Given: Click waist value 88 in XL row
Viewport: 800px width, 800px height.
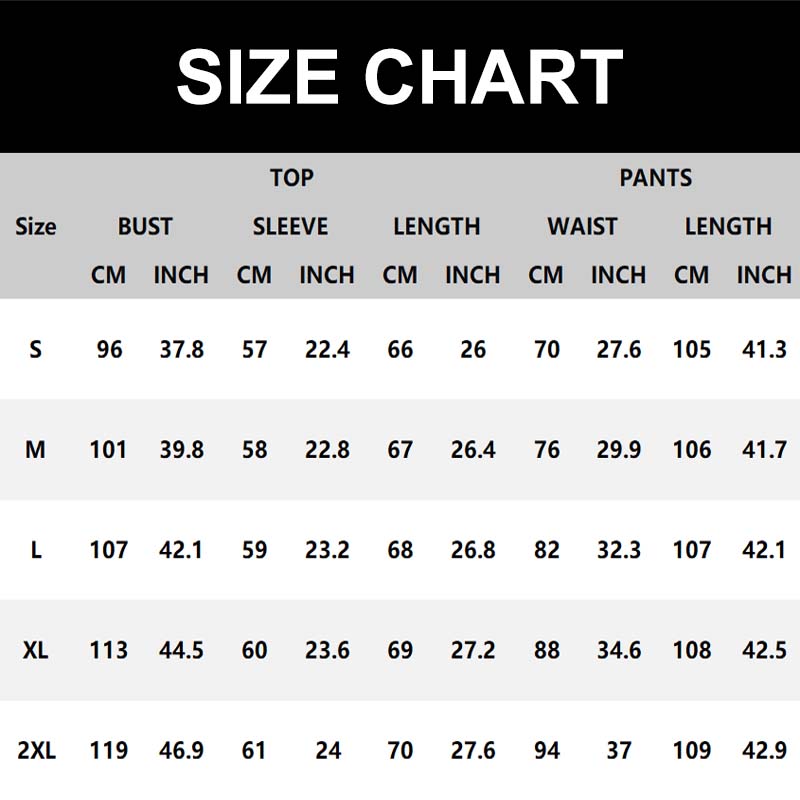Looking at the screenshot, I should [x=546, y=650].
